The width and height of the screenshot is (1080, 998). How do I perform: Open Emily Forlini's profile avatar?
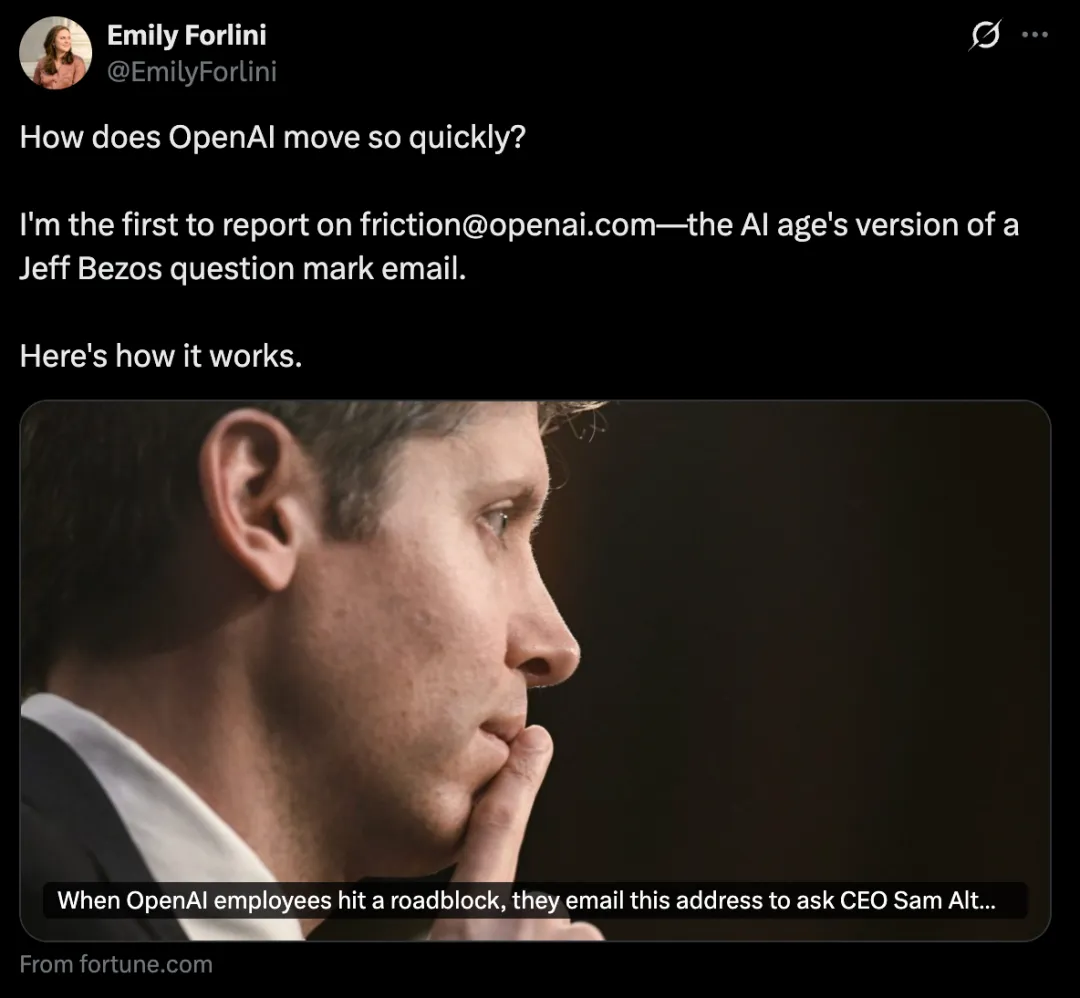coord(55,53)
